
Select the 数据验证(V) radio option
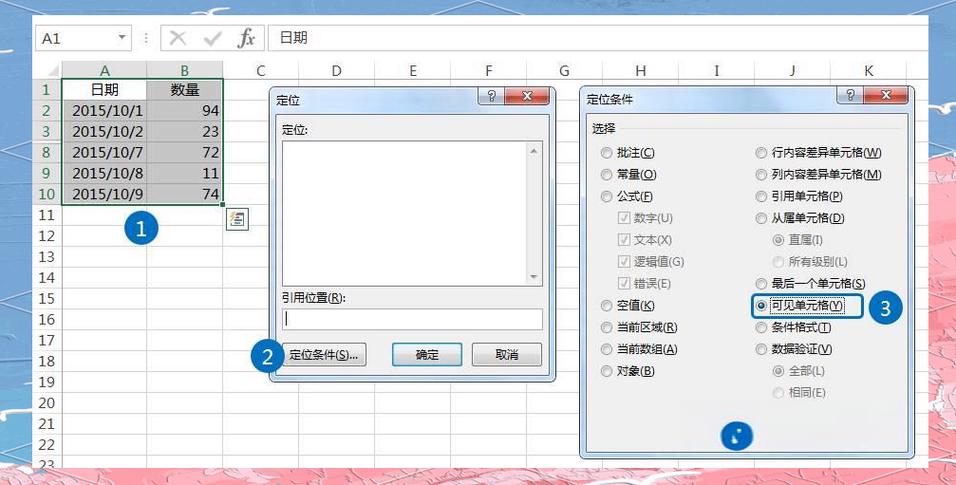pyautogui.click(x=794, y=350)
